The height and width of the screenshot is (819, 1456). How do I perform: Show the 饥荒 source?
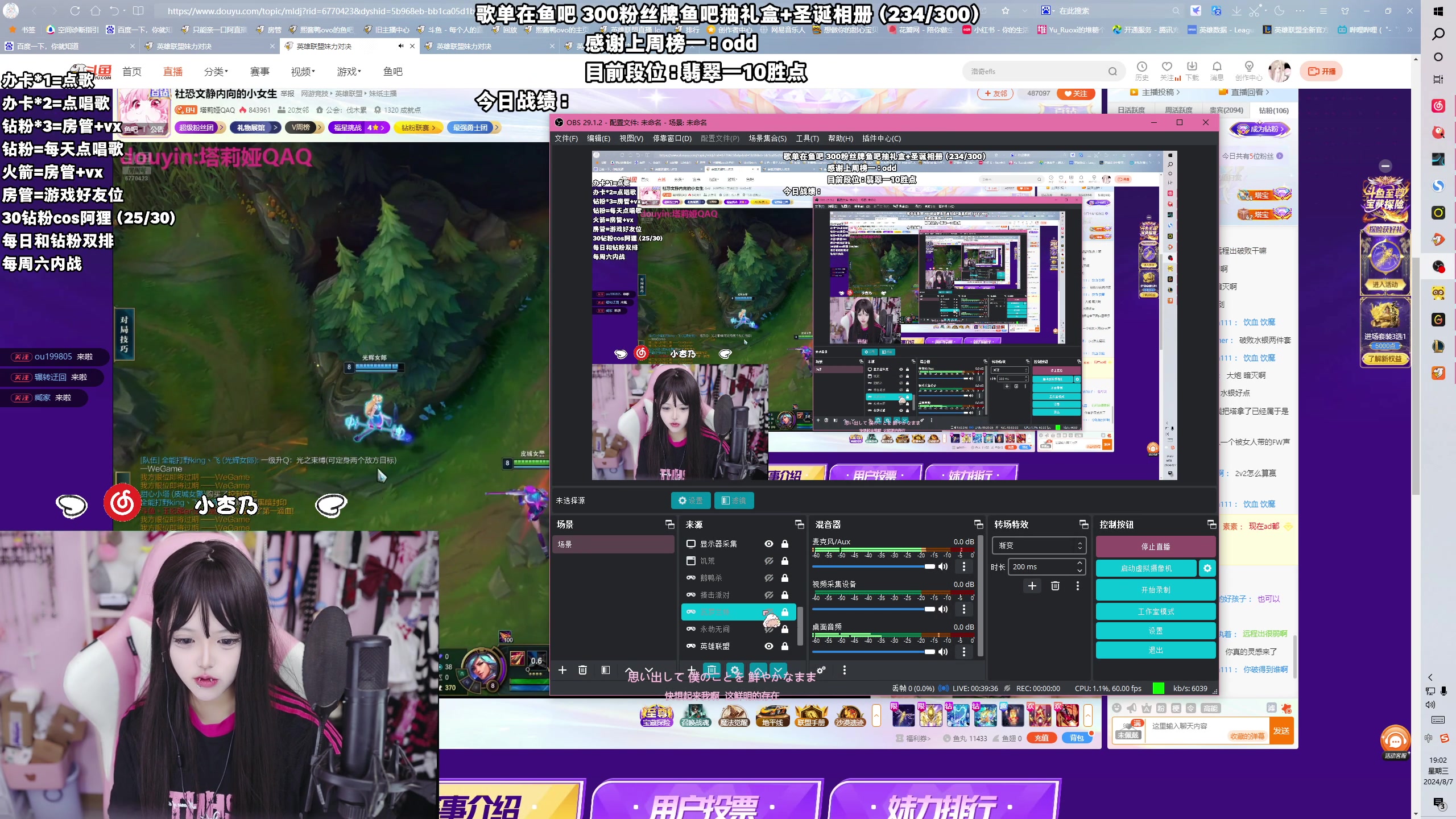(x=769, y=561)
